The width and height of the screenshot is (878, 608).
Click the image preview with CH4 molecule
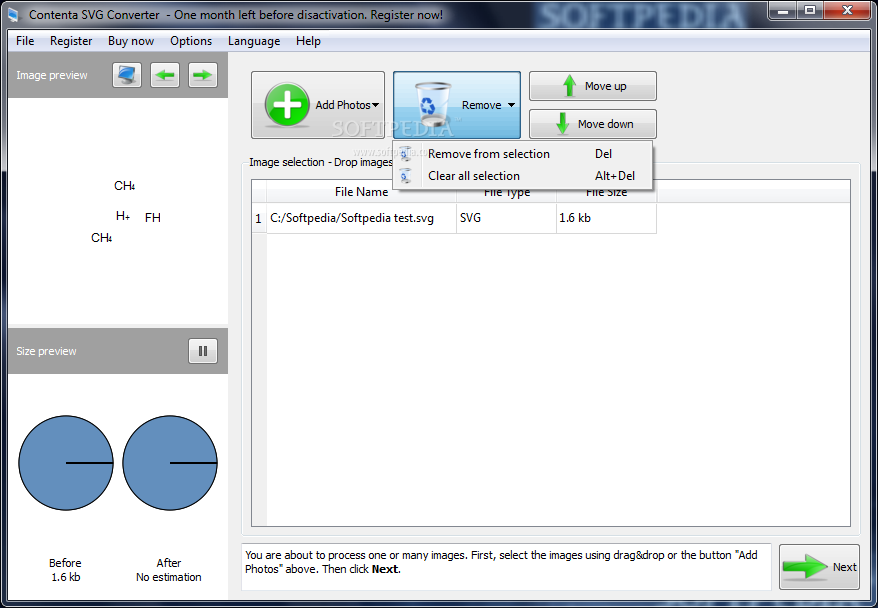(118, 212)
